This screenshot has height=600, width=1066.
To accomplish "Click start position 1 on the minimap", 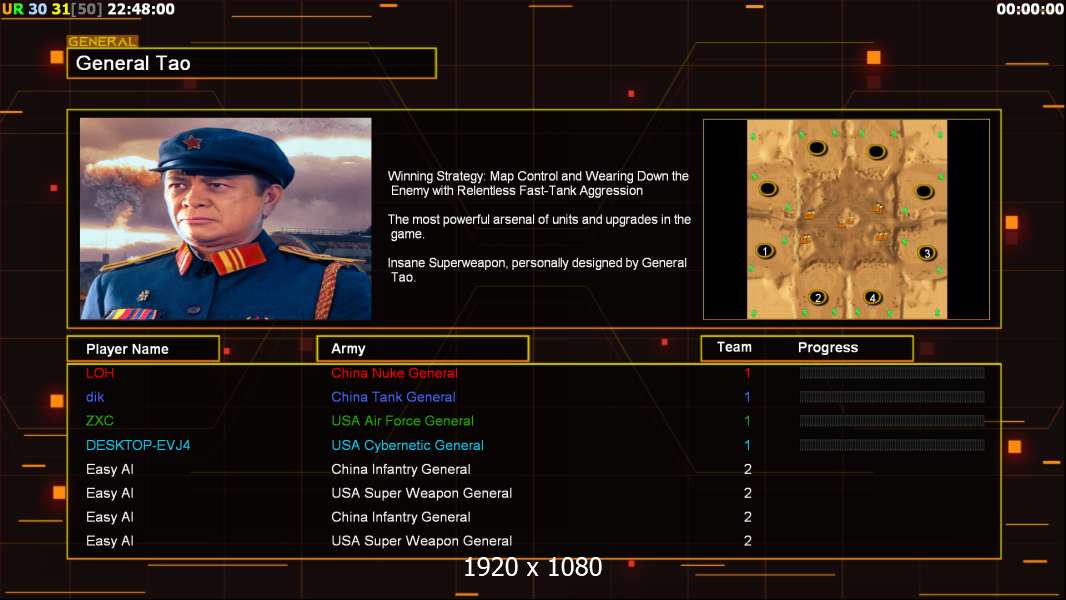I will click(x=765, y=251).
